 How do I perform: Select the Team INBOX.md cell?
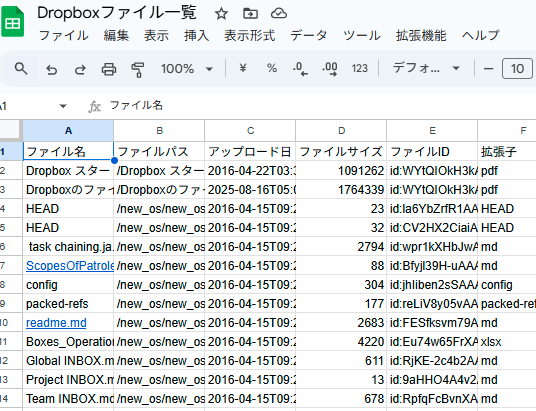[x=68, y=399]
